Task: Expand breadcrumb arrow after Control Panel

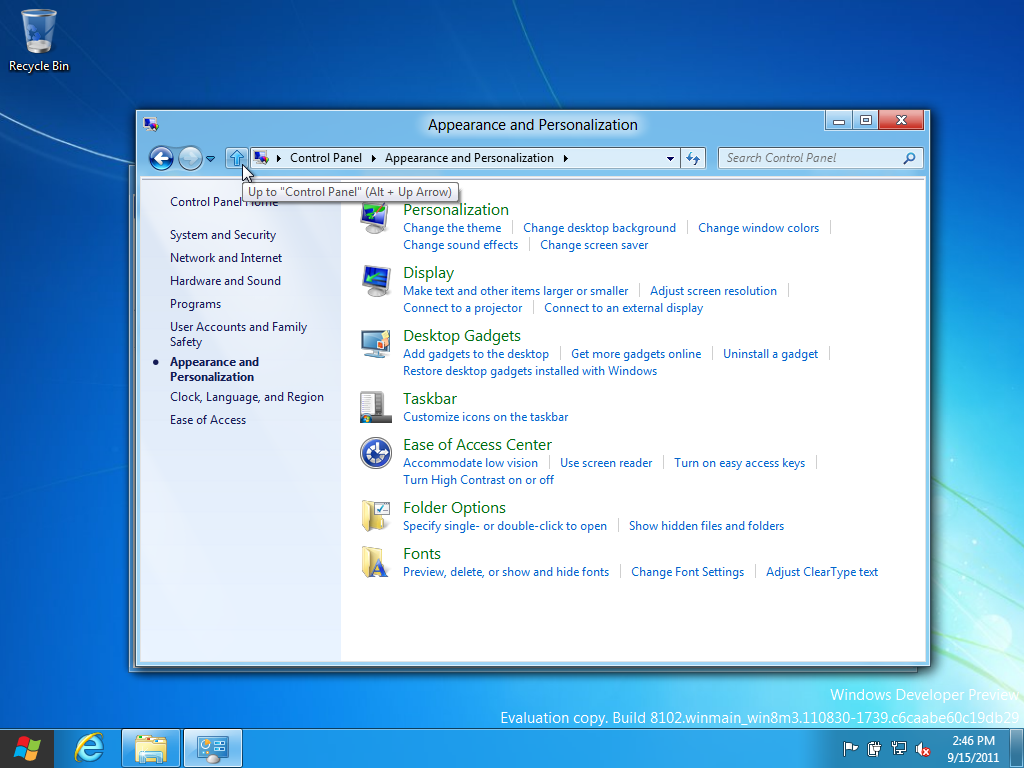Action: pyautogui.click(x=373, y=158)
